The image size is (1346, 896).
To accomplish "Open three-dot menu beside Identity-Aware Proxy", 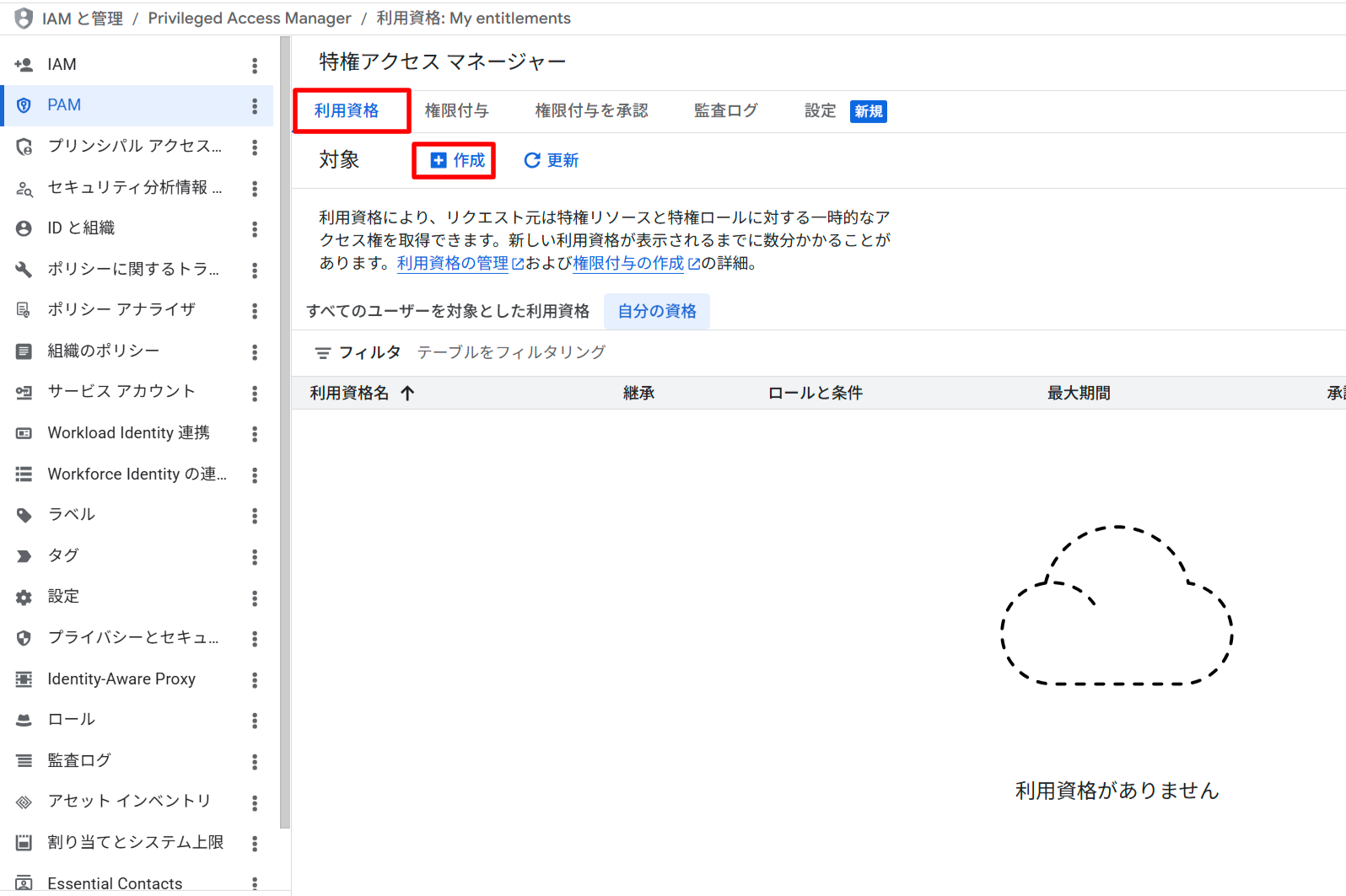I will 255,680.
